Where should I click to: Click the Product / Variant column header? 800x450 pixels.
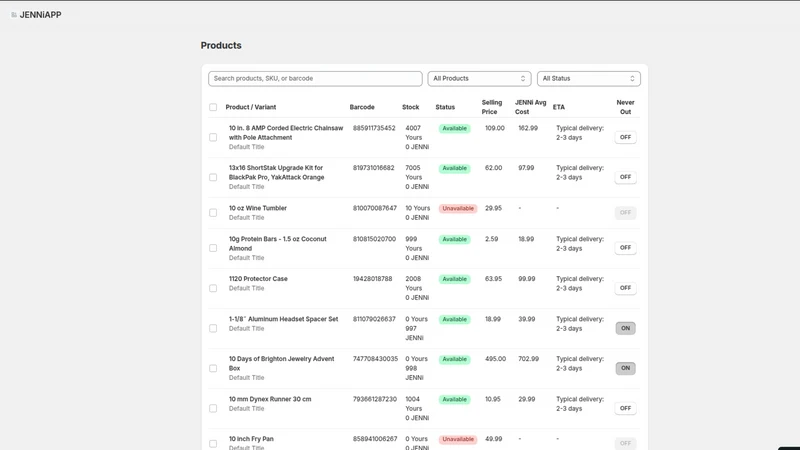(x=251, y=107)
